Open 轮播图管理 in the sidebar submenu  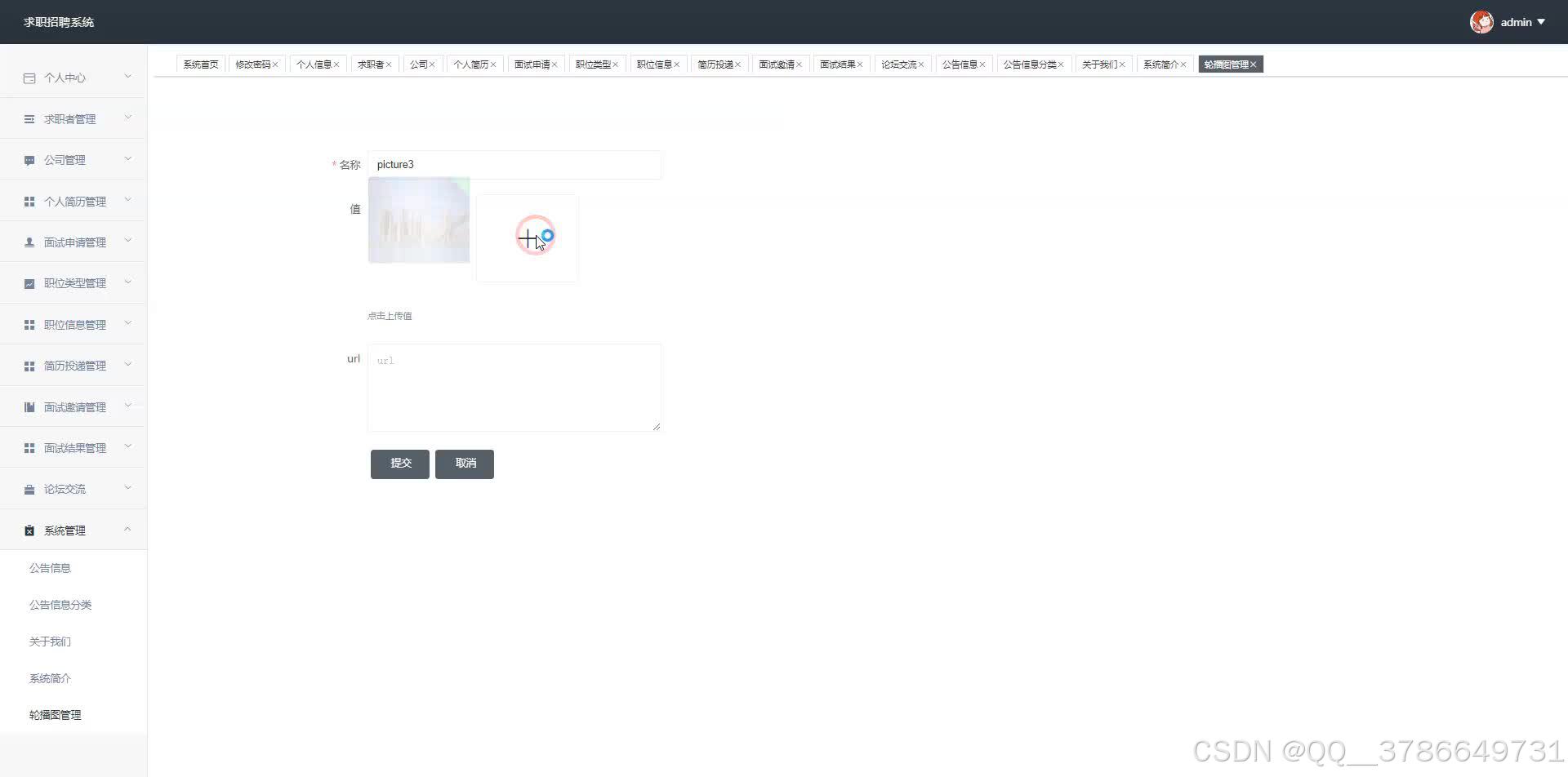pos(56,715)
